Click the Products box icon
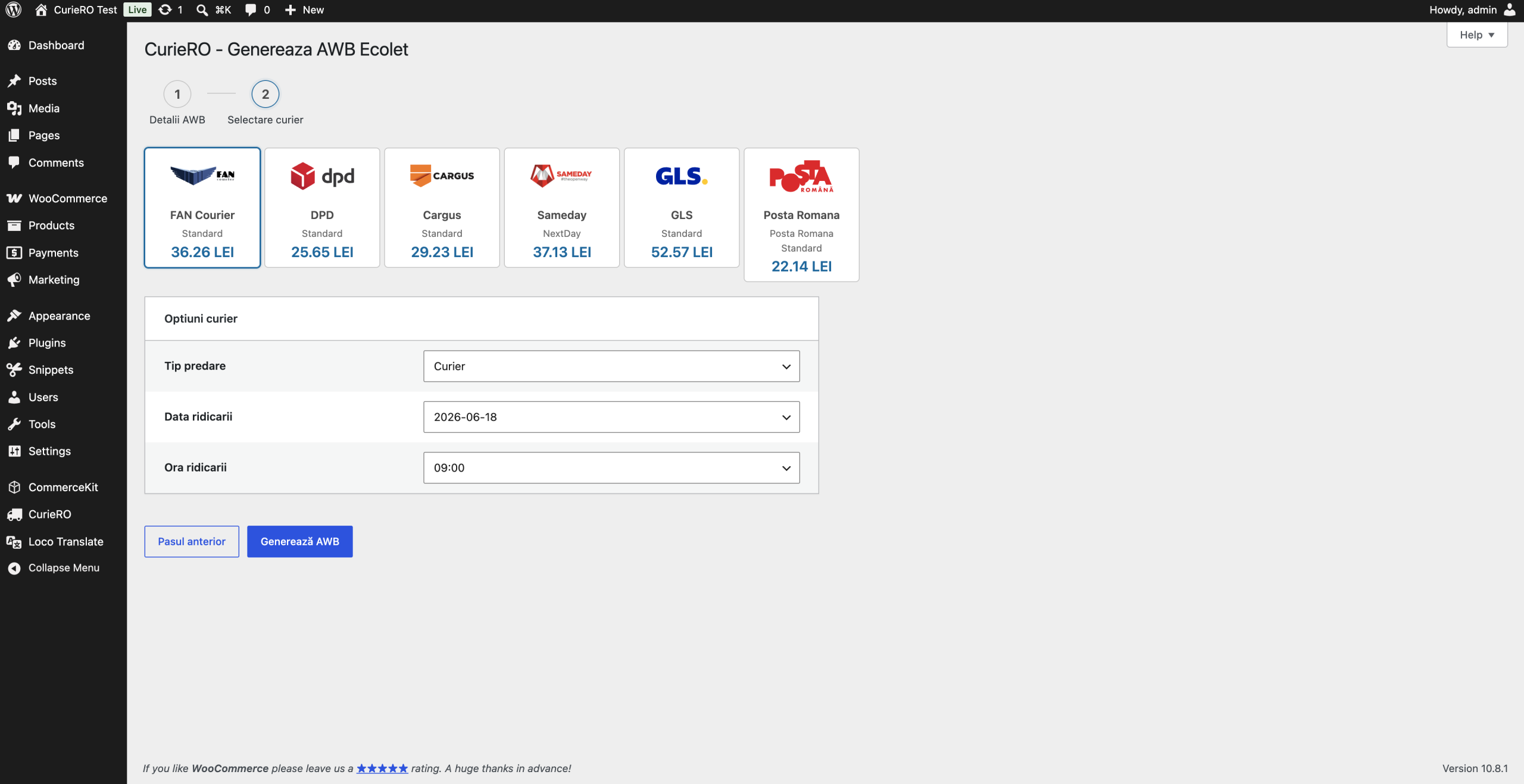The width and height of the screenshot is (1524, 784). point(14,225)
